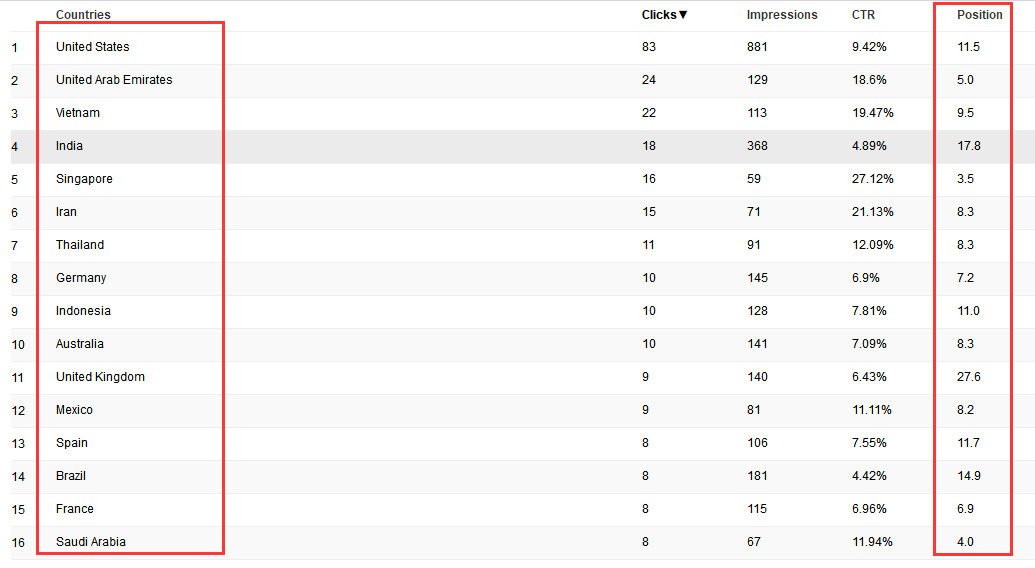Sort by CTR column header
This screenshot has height=568, width=1035.
[x=863, y=15]
